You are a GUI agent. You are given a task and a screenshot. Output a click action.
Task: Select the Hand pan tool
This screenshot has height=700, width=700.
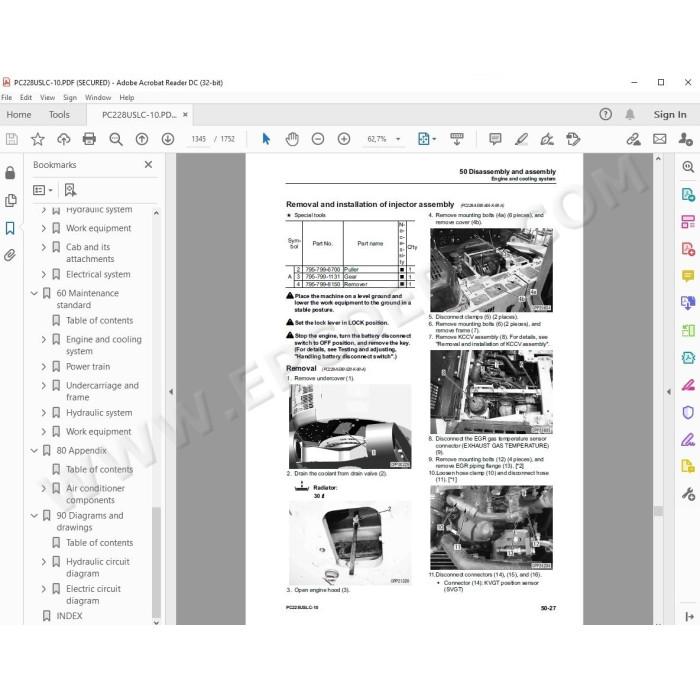(x=292, y=139)
